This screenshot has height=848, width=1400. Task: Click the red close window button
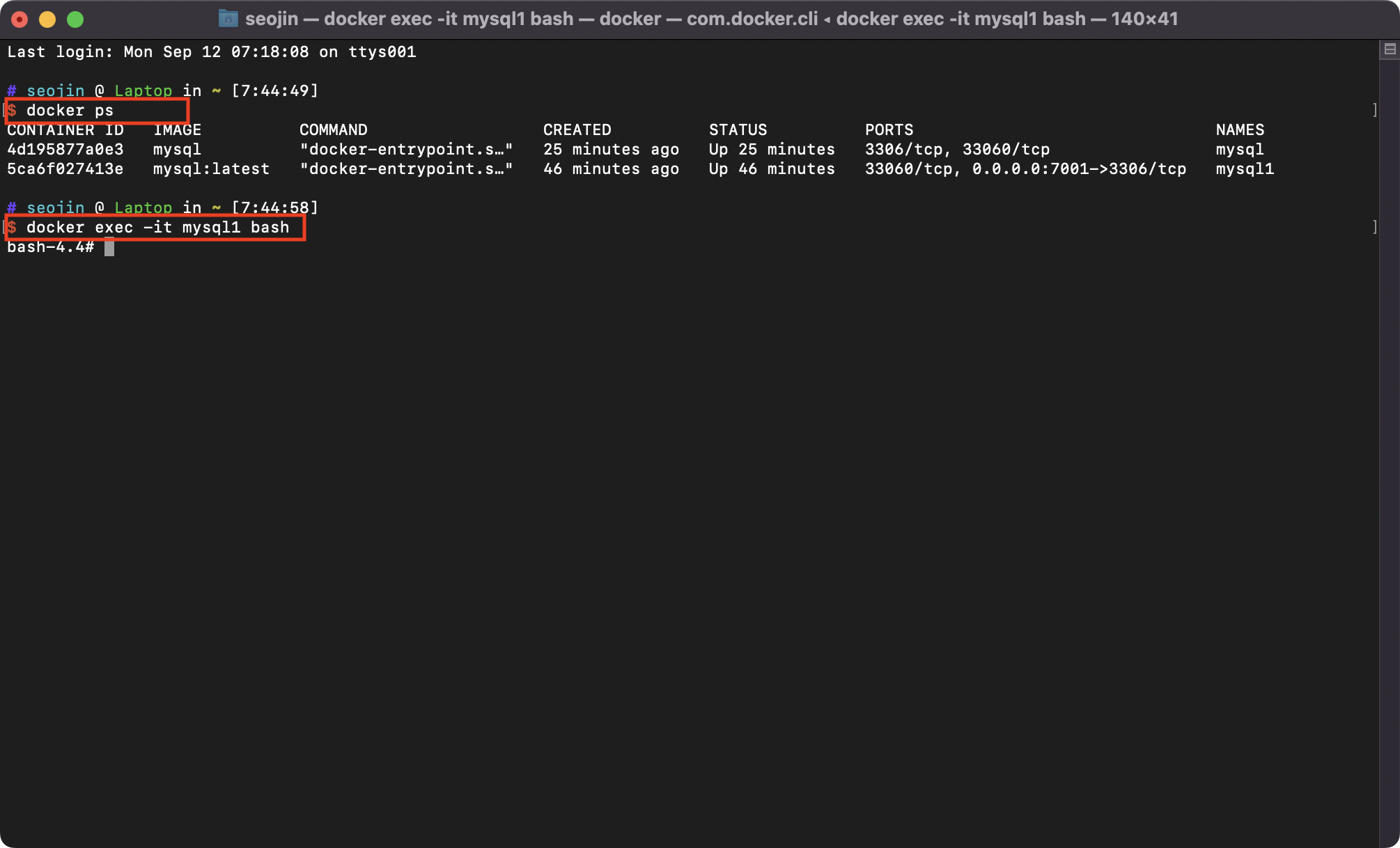(20, 19)
